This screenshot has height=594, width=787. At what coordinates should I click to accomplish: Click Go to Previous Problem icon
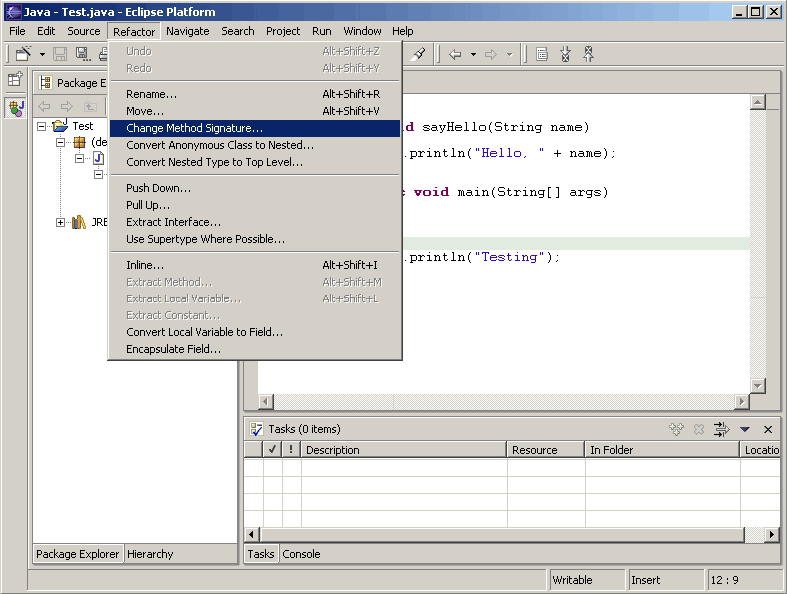[x=588, y=54]
